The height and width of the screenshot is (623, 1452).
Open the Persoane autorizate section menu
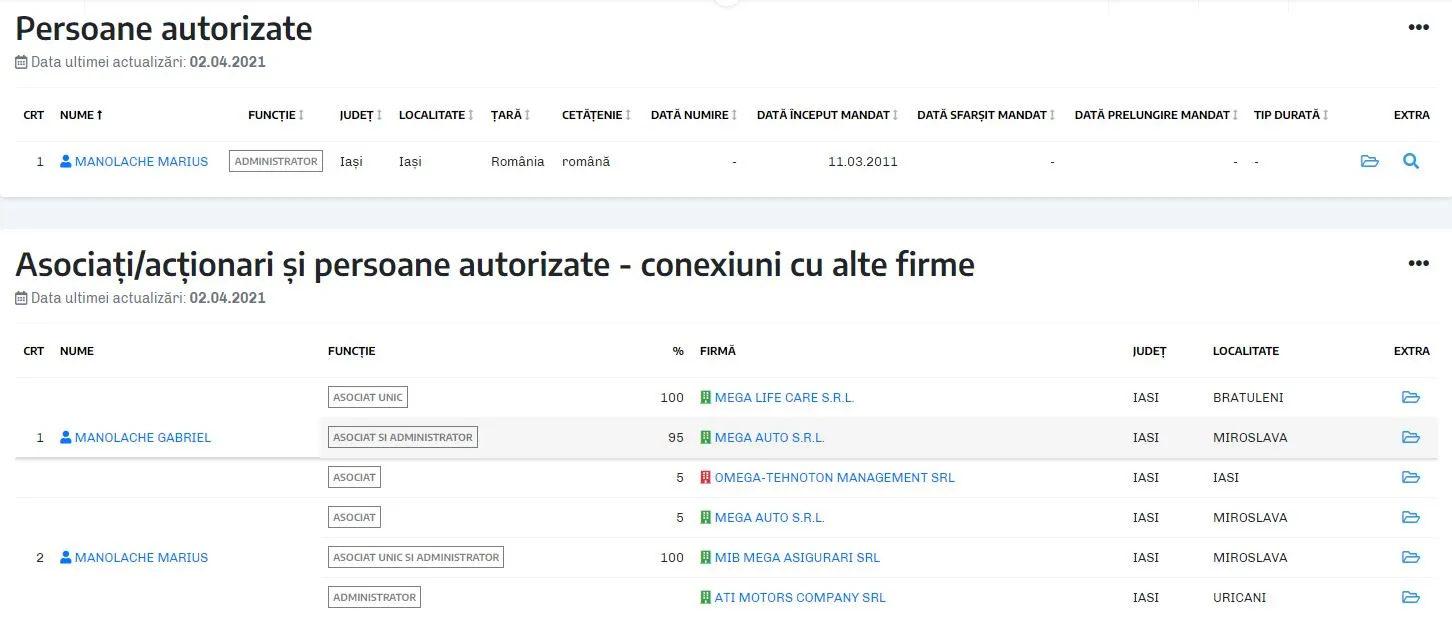[x=1418, y=27]
